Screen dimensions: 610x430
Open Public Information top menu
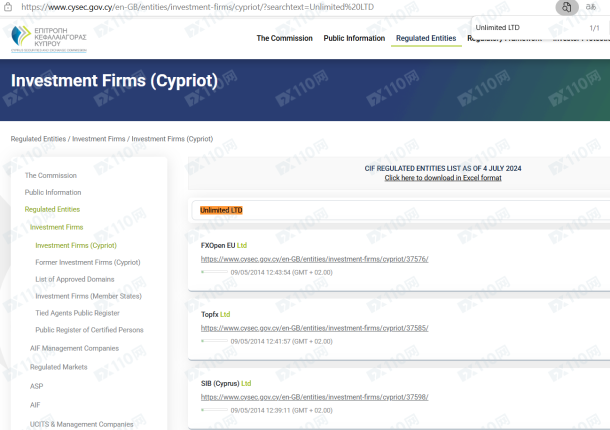354,38
